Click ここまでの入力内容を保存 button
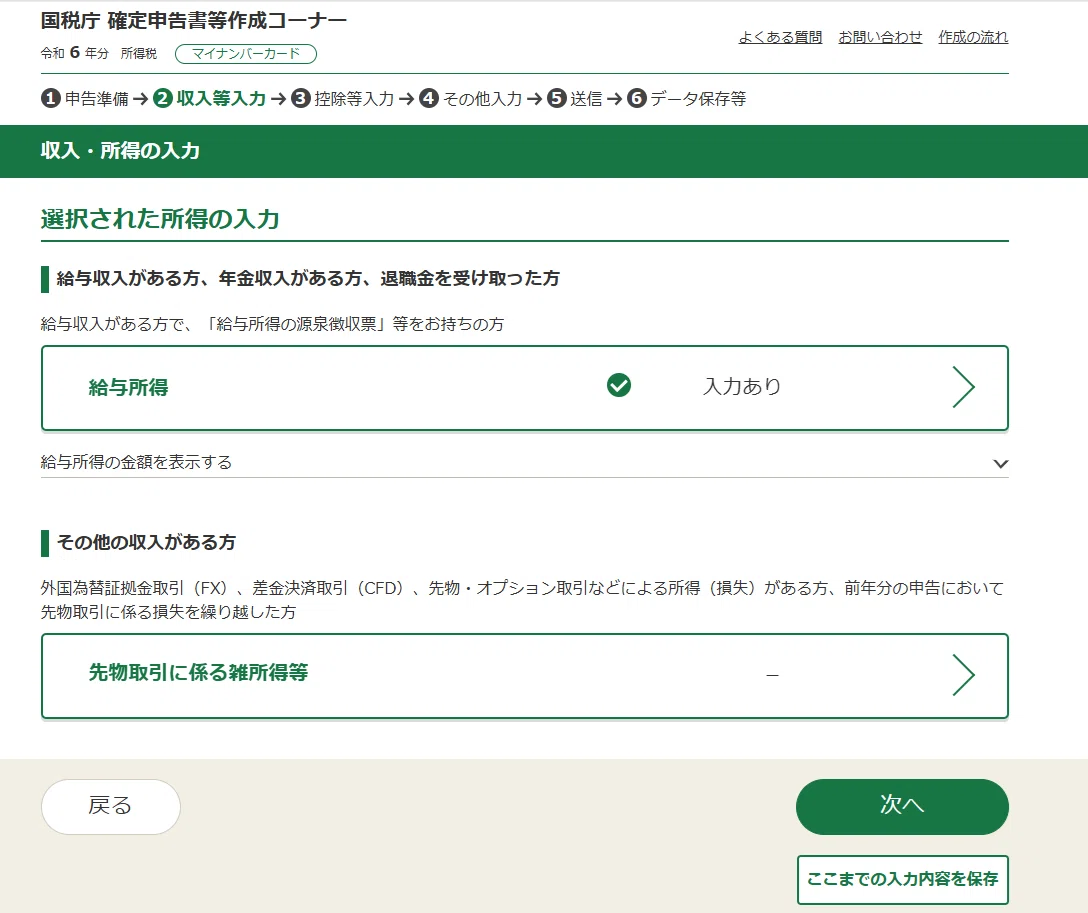The height and width of the screenshot is (913, 1088). [x=902, y=879]
